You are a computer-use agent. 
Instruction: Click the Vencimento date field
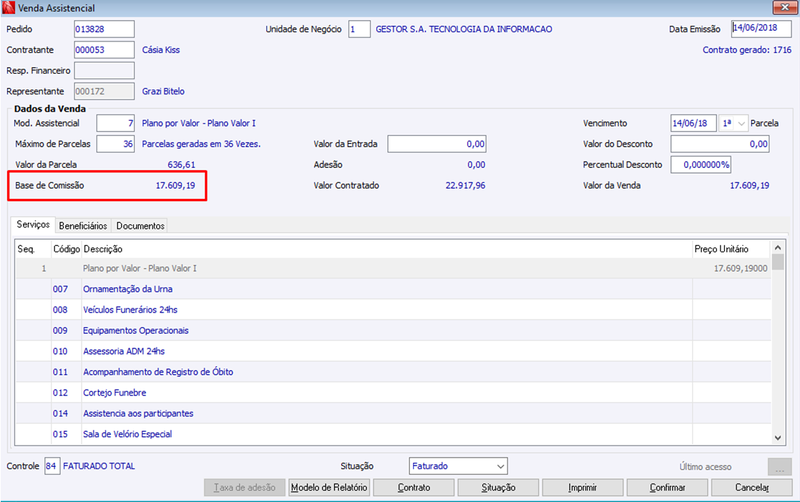(x=693, y=123)
